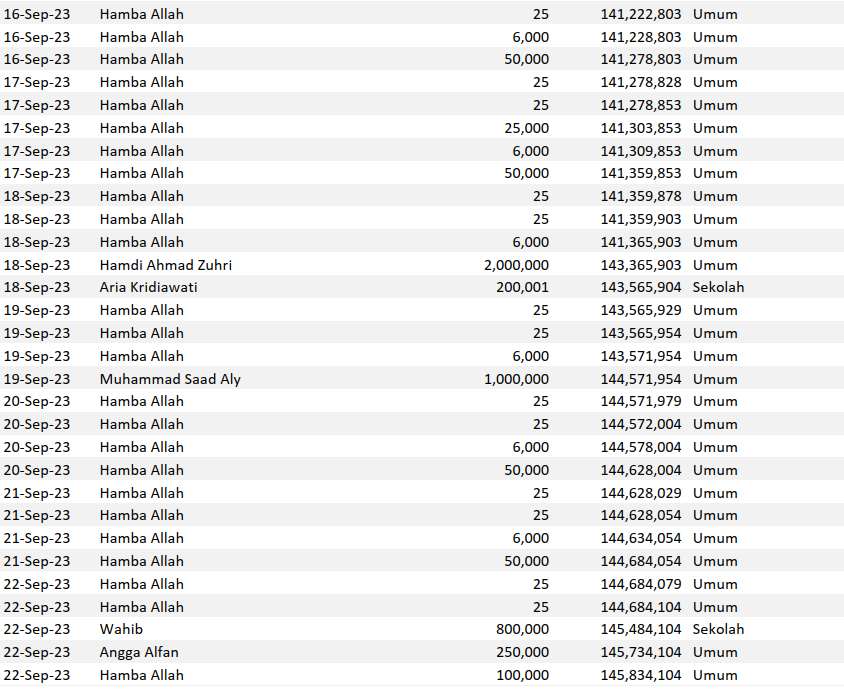The width and height of the screenshot is (844, 691).
Task: Select the 800,000 amount cell
Action: (522, 630)
